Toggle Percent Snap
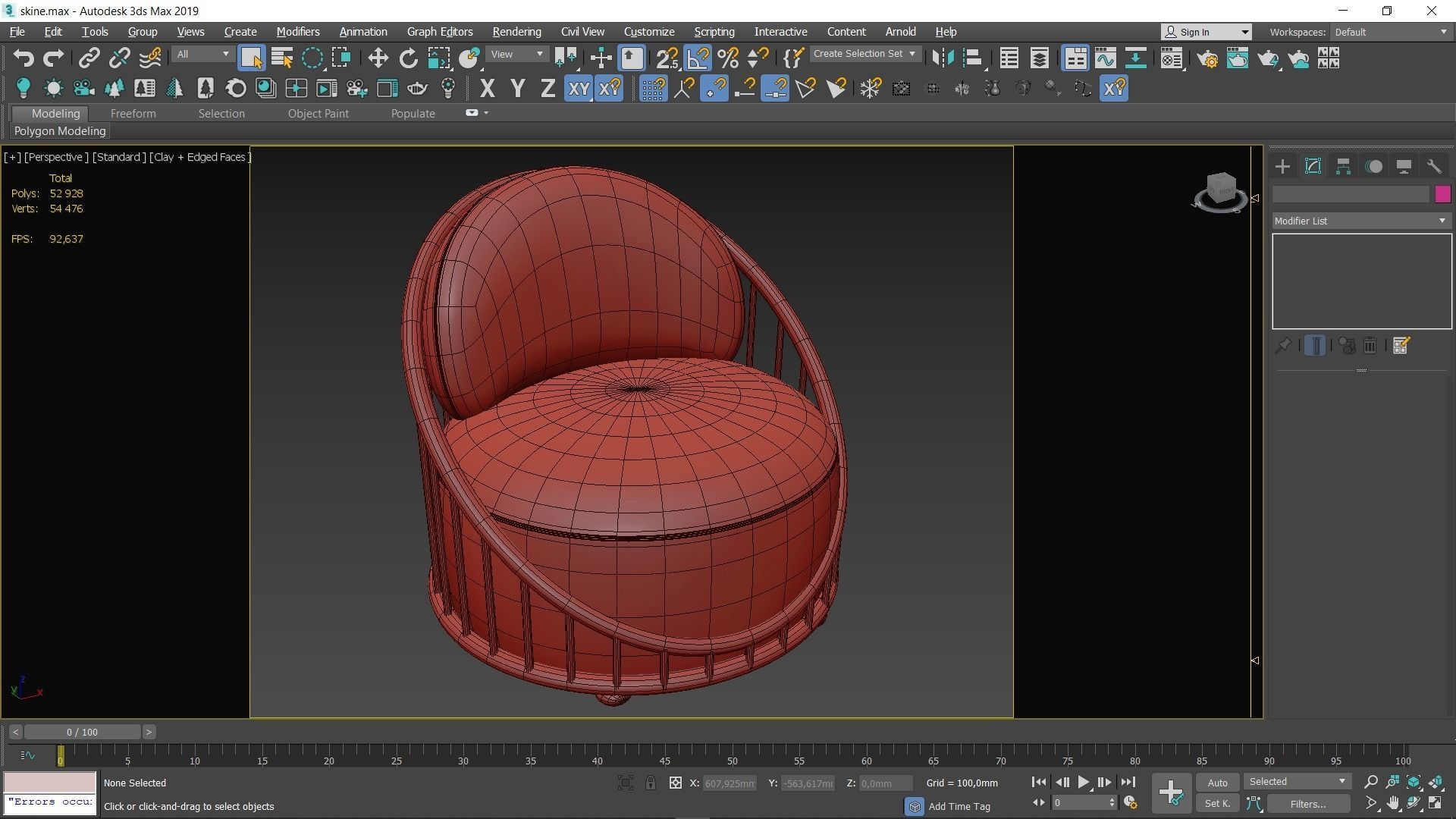The image size is (1456, 819). pos(728,58)
